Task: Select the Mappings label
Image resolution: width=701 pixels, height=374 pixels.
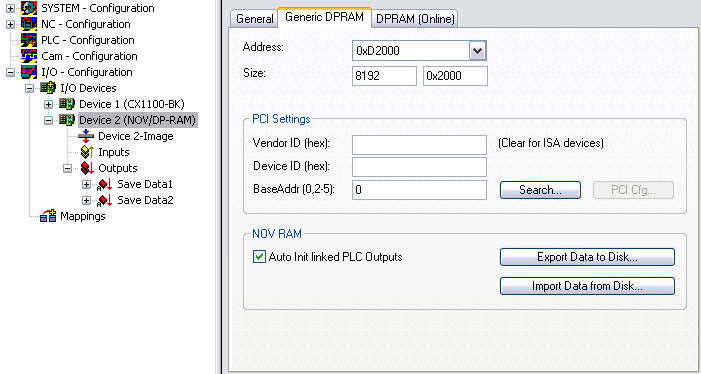Action: (x=83, y=216)
